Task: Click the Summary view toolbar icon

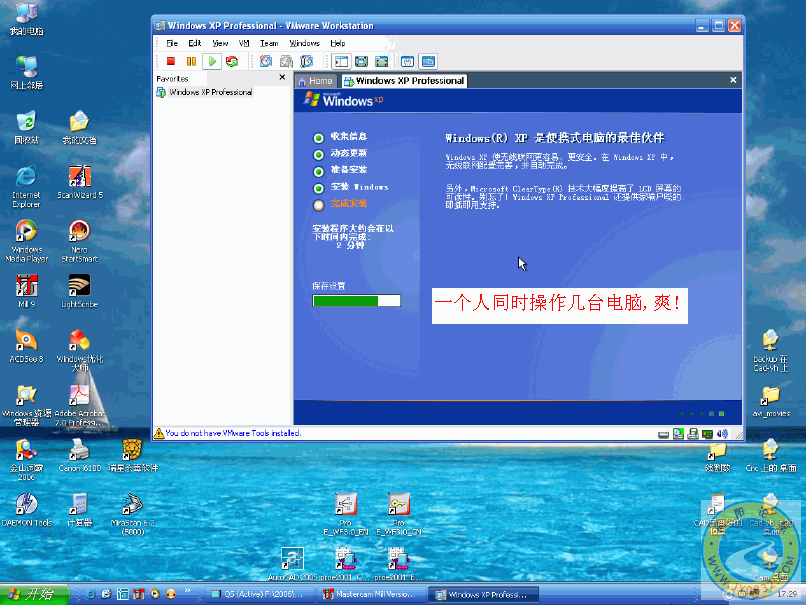Action: [407, 62]
